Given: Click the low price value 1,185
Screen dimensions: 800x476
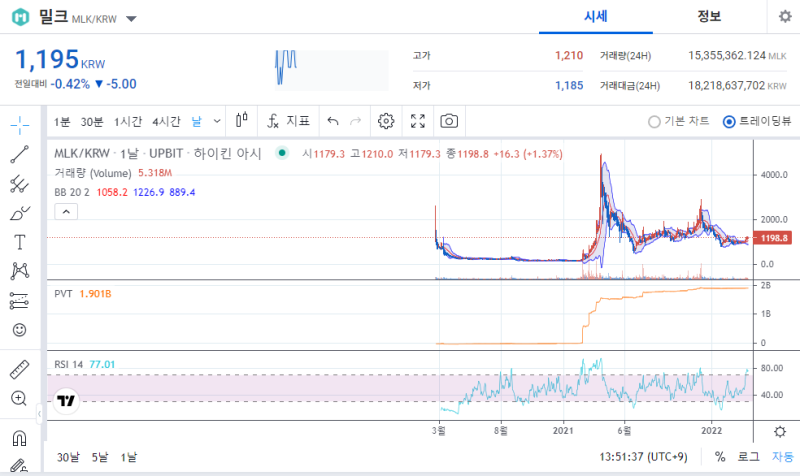Looking at the screenshot, I should (569, 85).
